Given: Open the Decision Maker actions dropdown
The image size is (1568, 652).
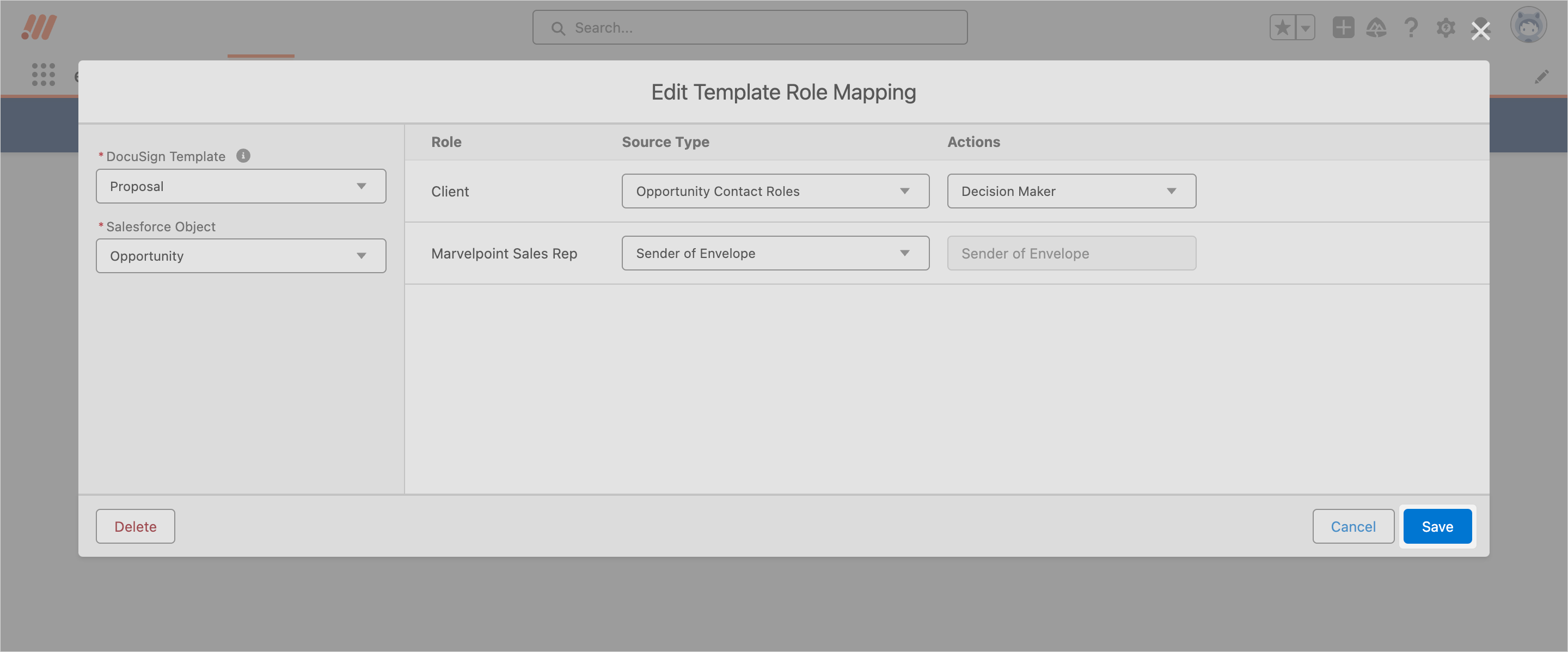Looking at the screenshot, I should point(1071,191).
